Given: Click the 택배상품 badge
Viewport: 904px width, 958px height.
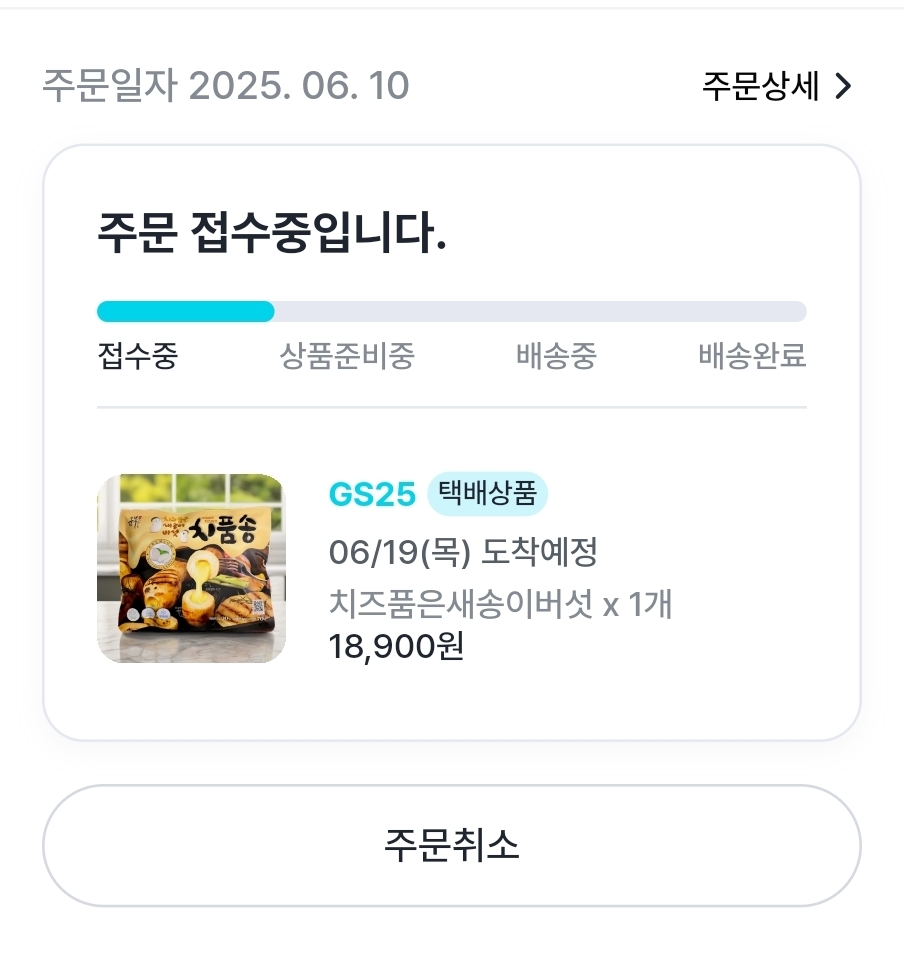Looking at the screenshot, I should point(487,493).
